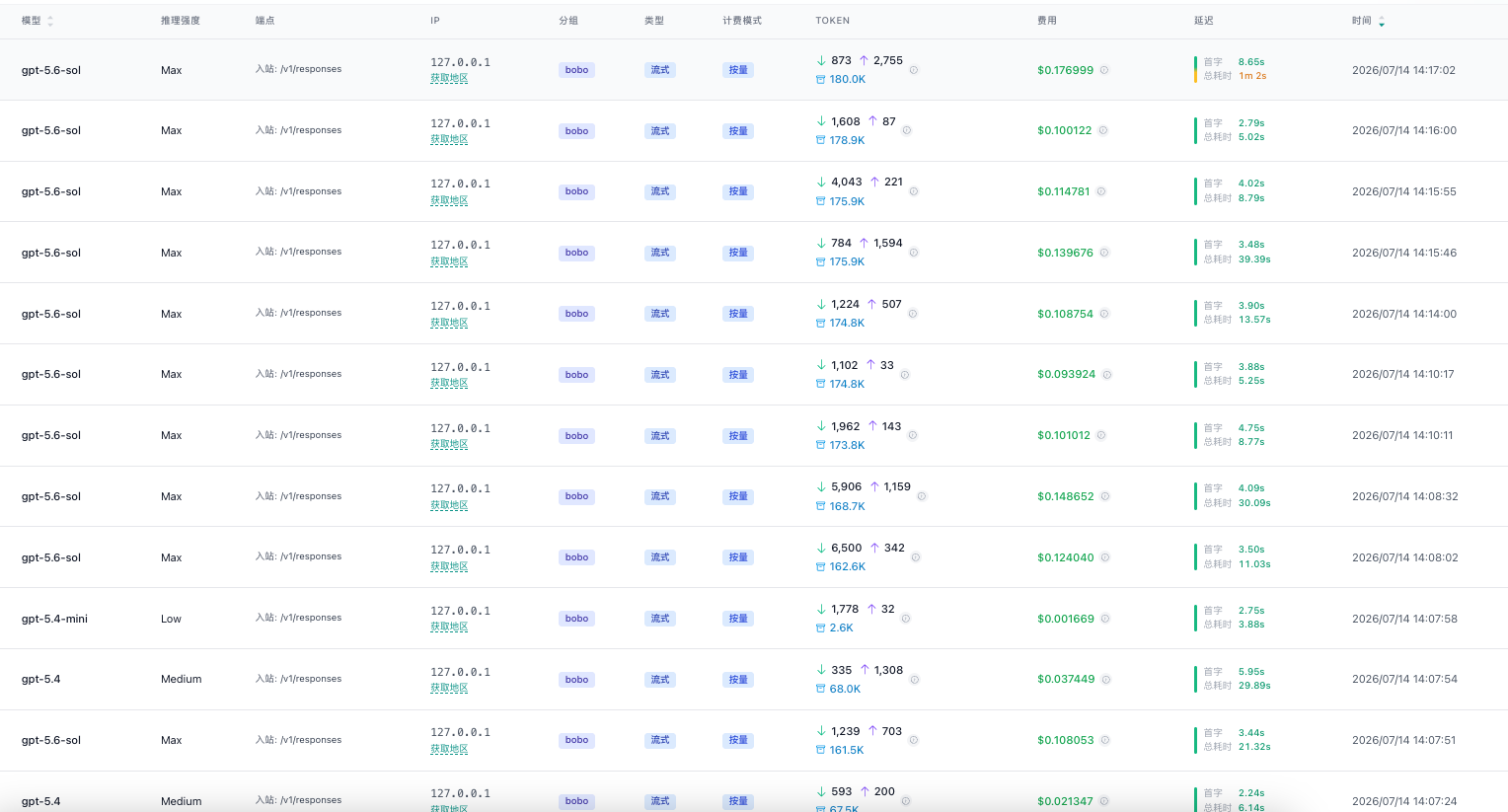This screenshot has height=812, width=1508.
Task: Open token details icon for 1,778 / 32 row
Action: [906, 619]
